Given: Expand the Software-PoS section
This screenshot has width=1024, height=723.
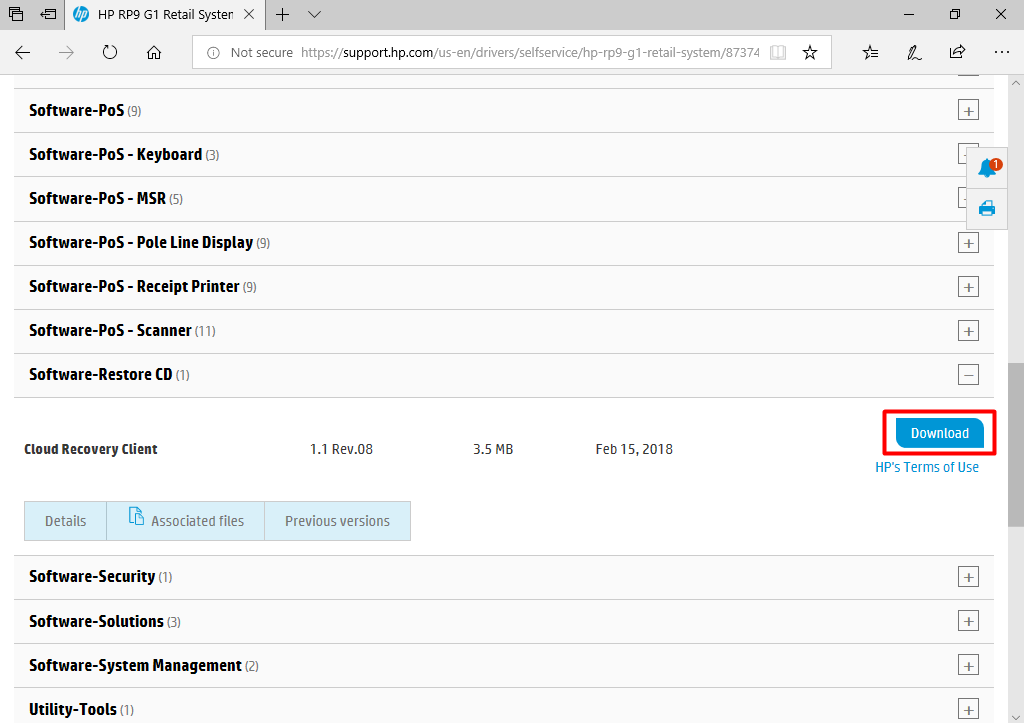Looking at the screenshot, I should tap(968, 110).
